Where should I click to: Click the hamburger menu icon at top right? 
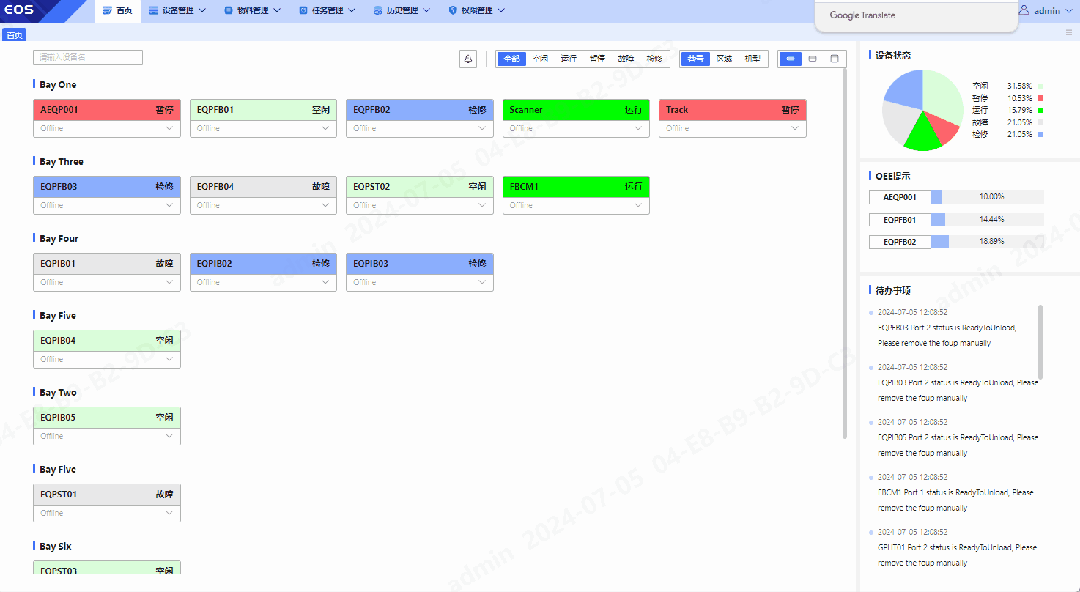tap(1068, 33)
